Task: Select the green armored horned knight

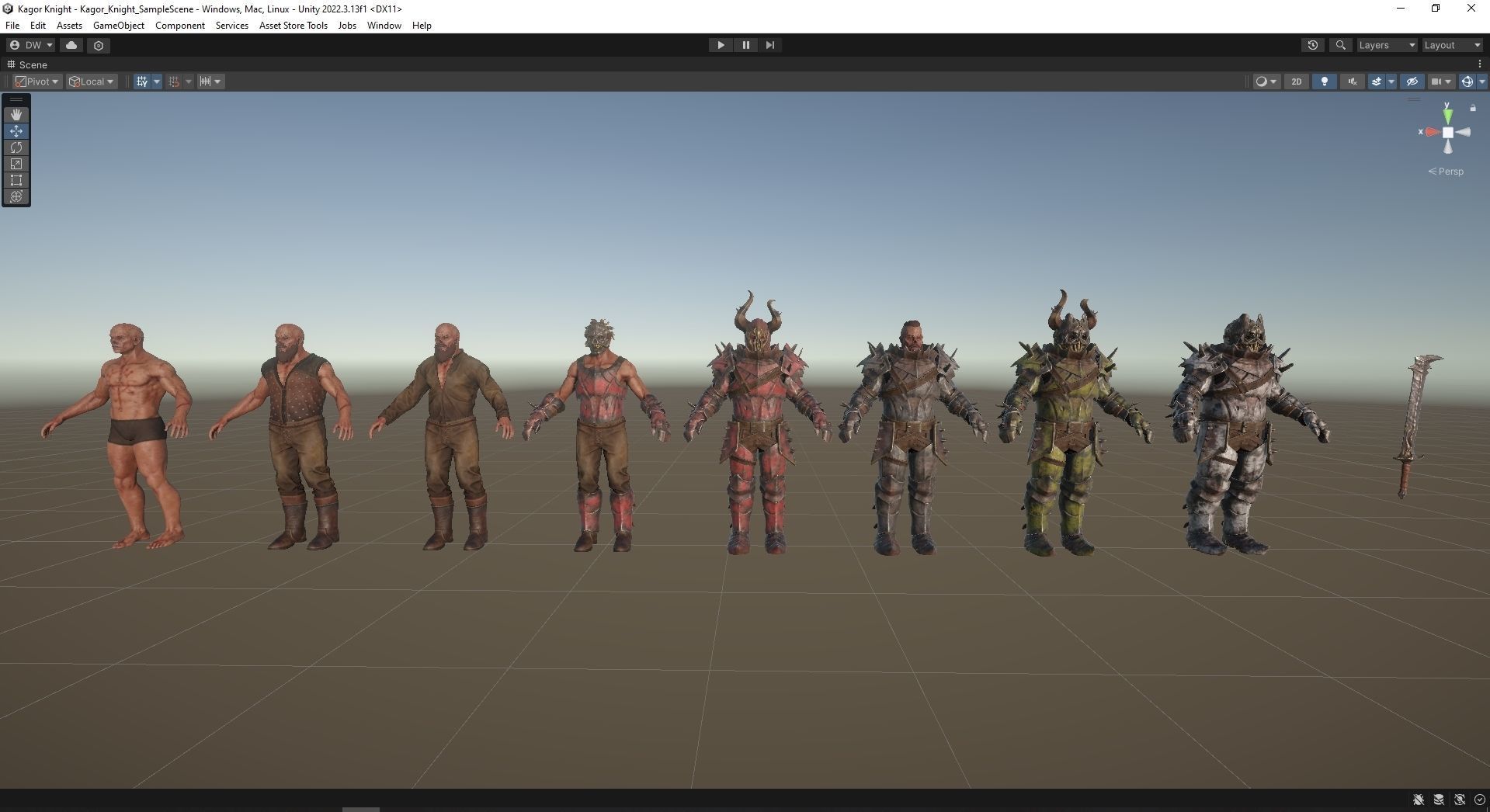Action: tap(1073, 424)
